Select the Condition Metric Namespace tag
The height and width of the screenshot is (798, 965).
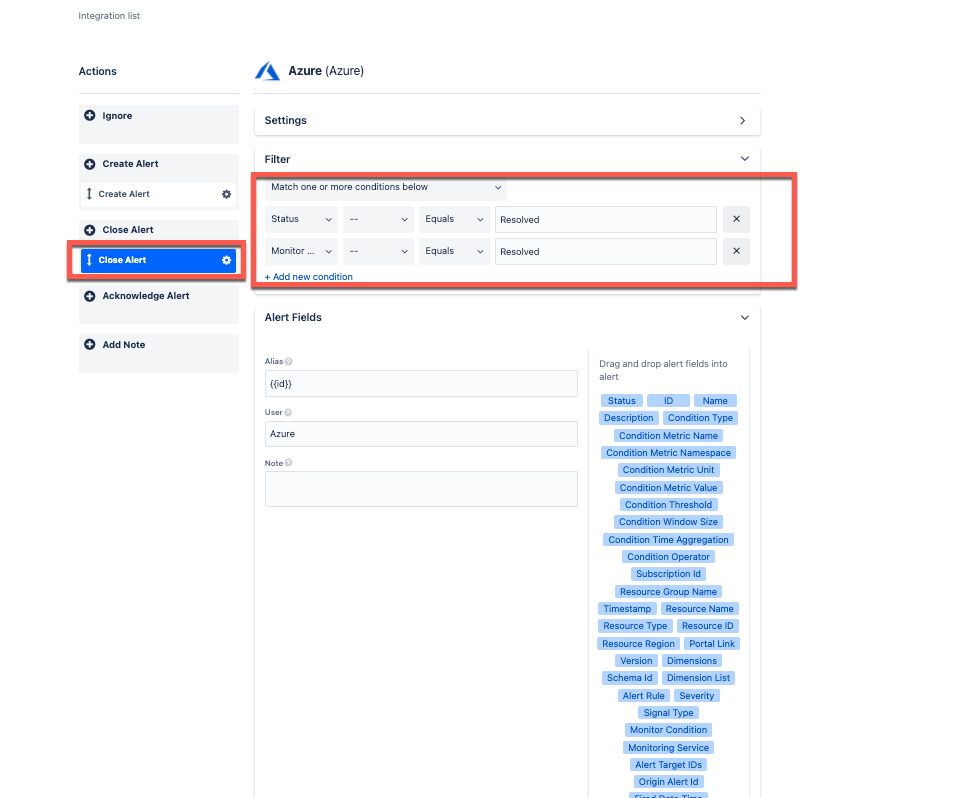coord(668,453)
